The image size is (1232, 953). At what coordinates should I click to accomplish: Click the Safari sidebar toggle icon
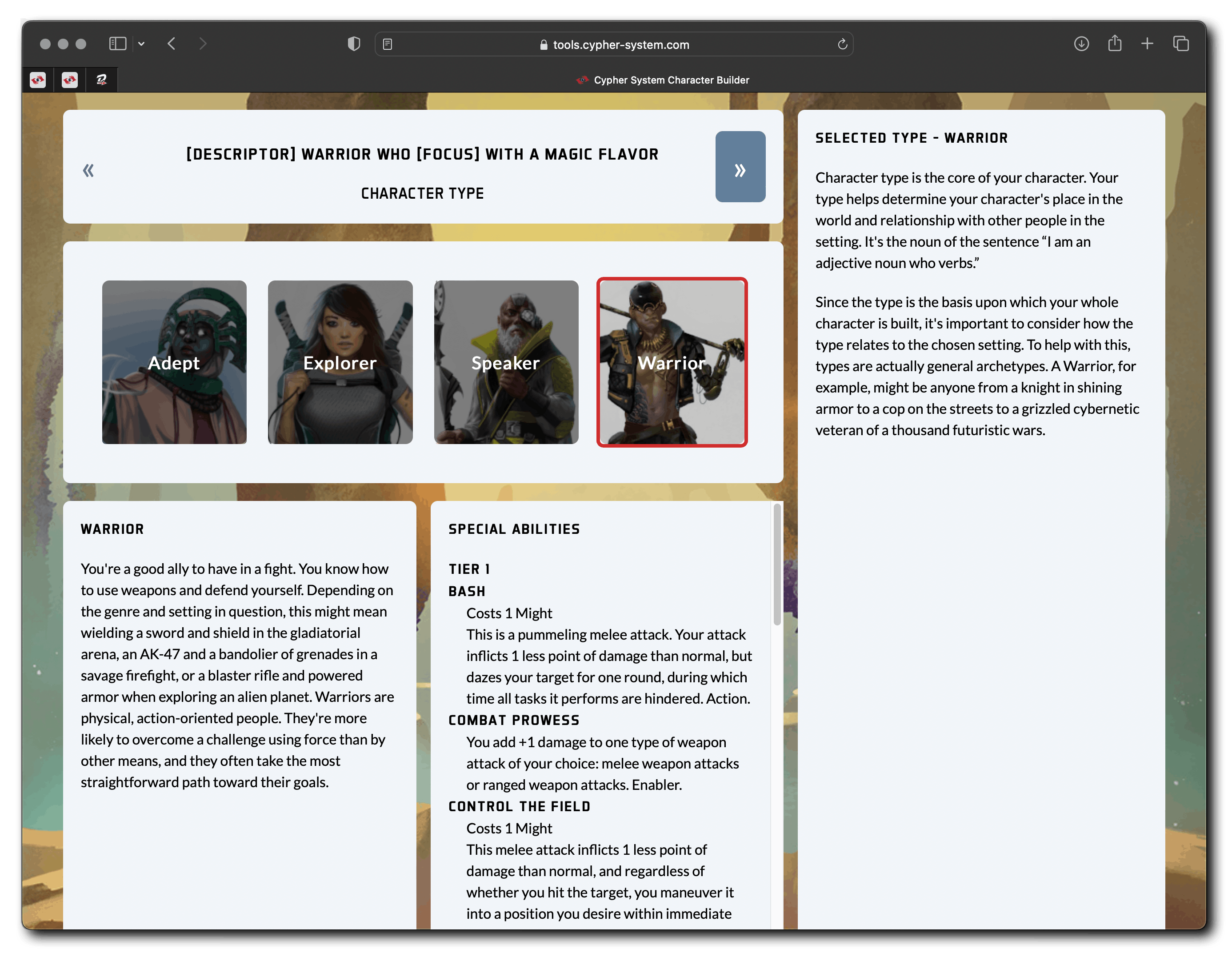117,44
